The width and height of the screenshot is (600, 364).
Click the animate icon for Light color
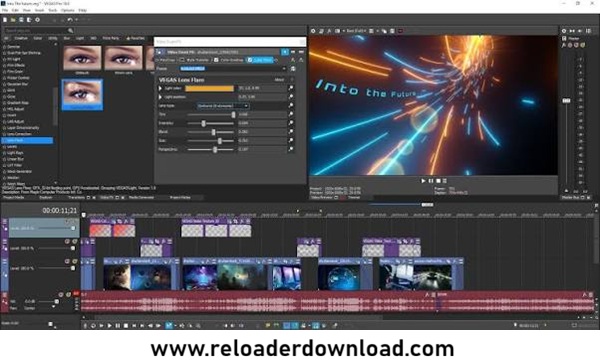pyautogui.click(x=291, y=88)
